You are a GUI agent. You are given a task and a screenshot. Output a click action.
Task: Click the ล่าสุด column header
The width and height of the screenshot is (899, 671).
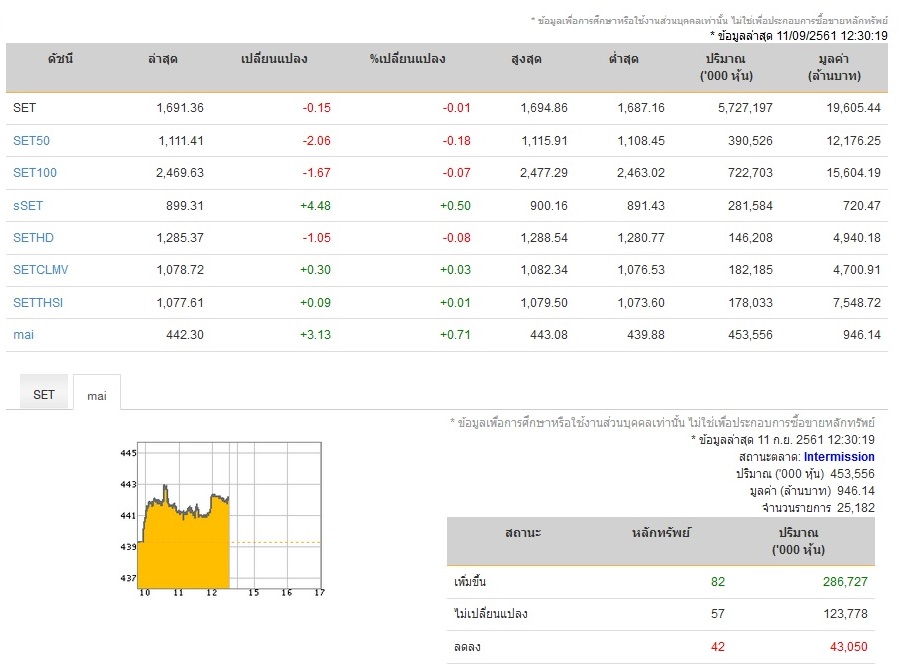click(x=163, y=58)
